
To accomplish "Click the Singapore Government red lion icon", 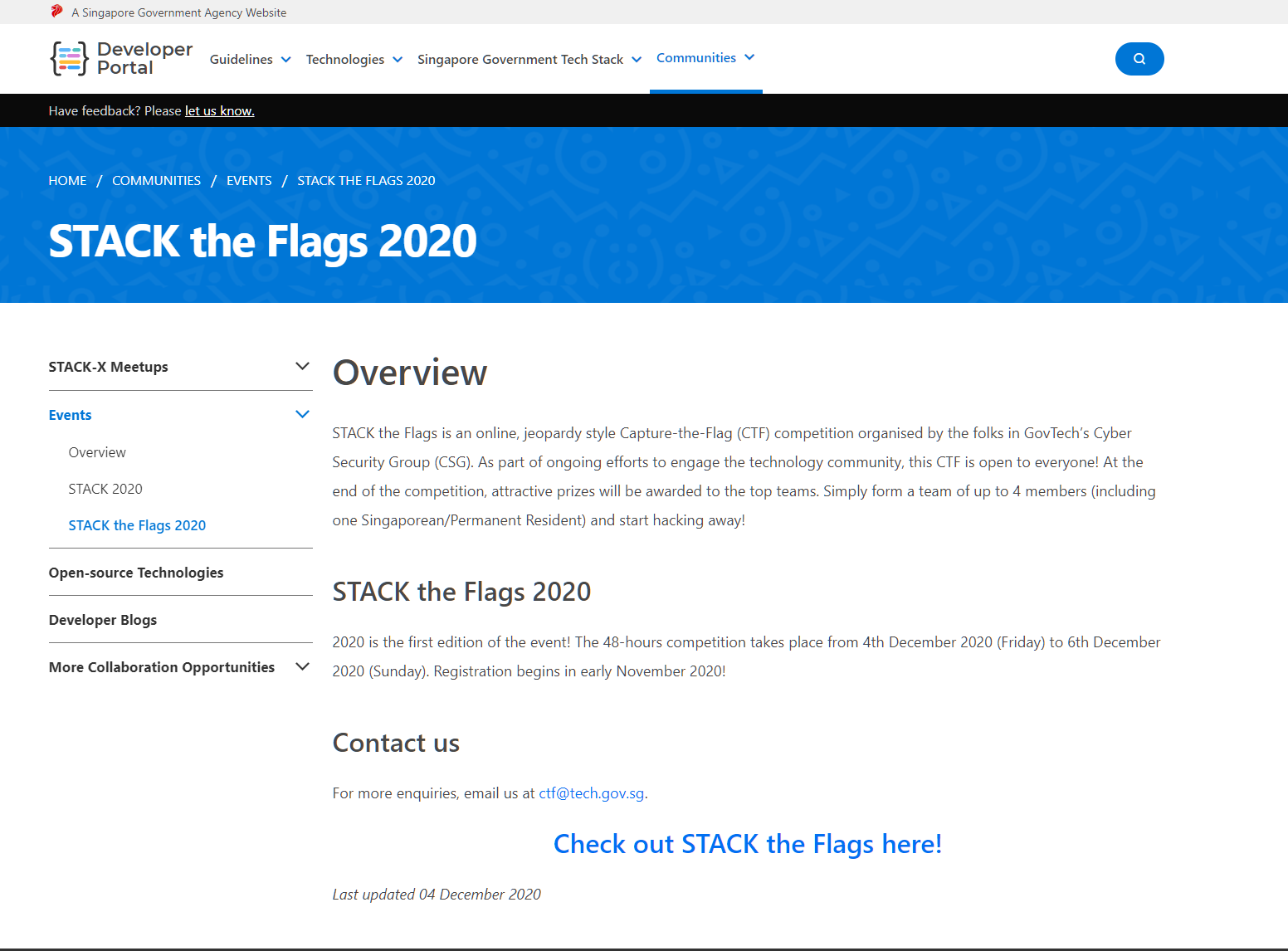I will click(56, 12).
